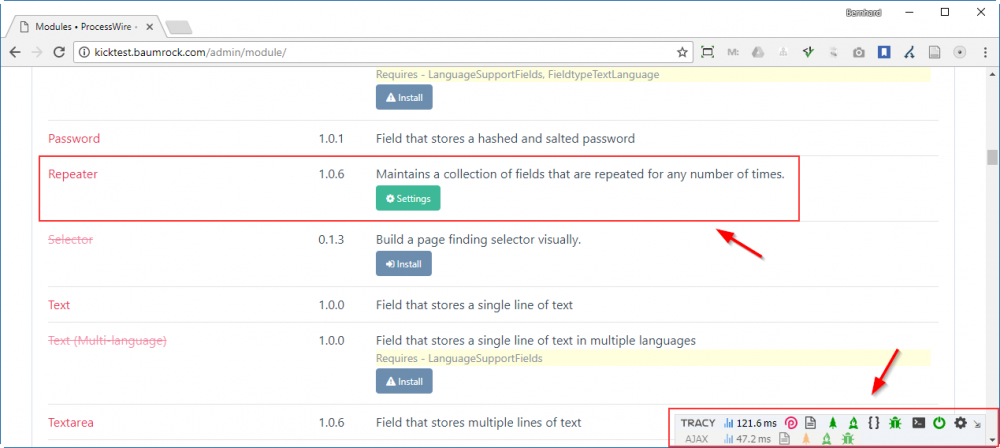Viewport: 1000px width, 448px height.
Task: Open the curly braces panel in Tracy bar
Action: pyautogui.click(x=874, y=422)
